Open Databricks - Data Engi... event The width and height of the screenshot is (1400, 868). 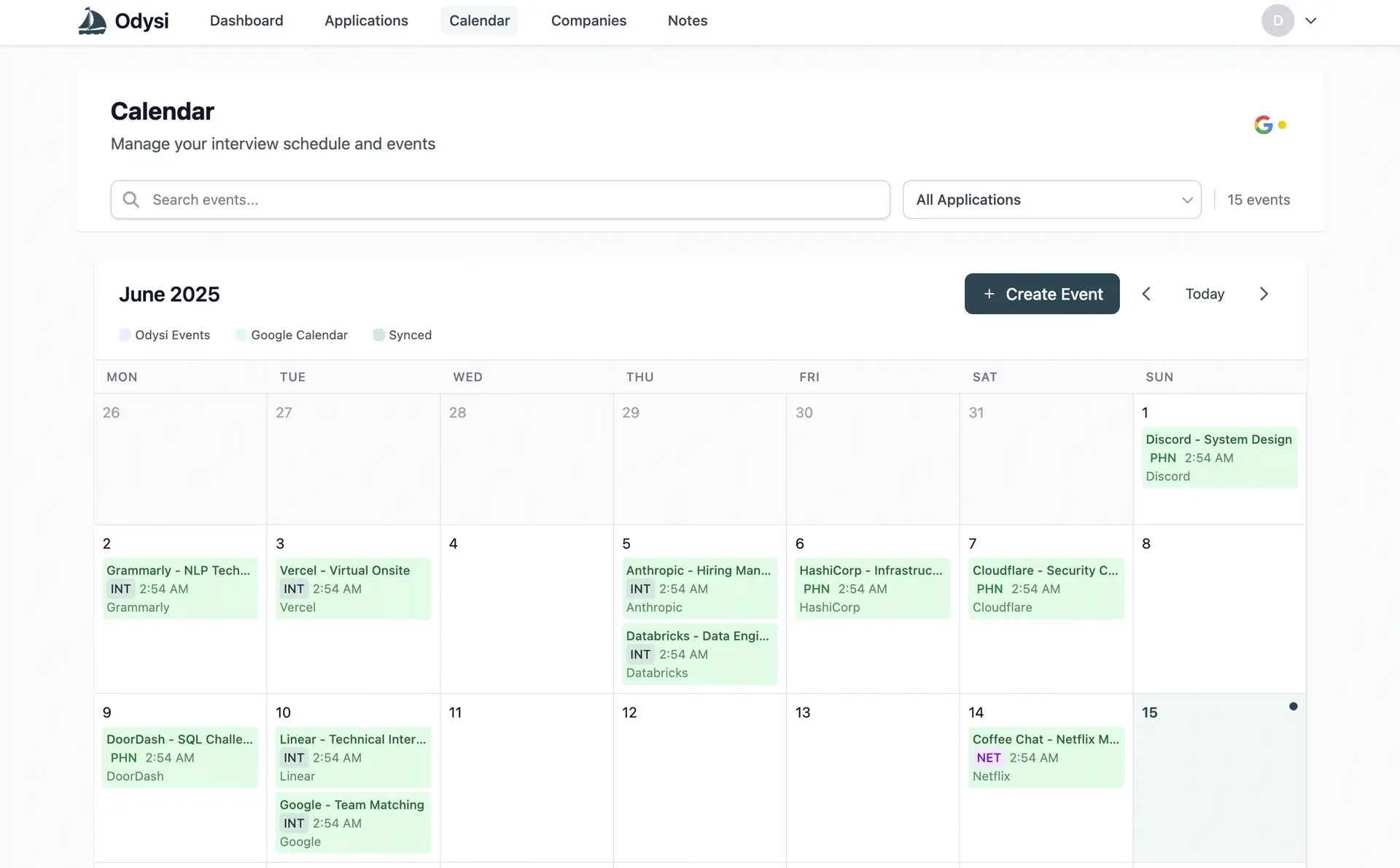(699, 654)
